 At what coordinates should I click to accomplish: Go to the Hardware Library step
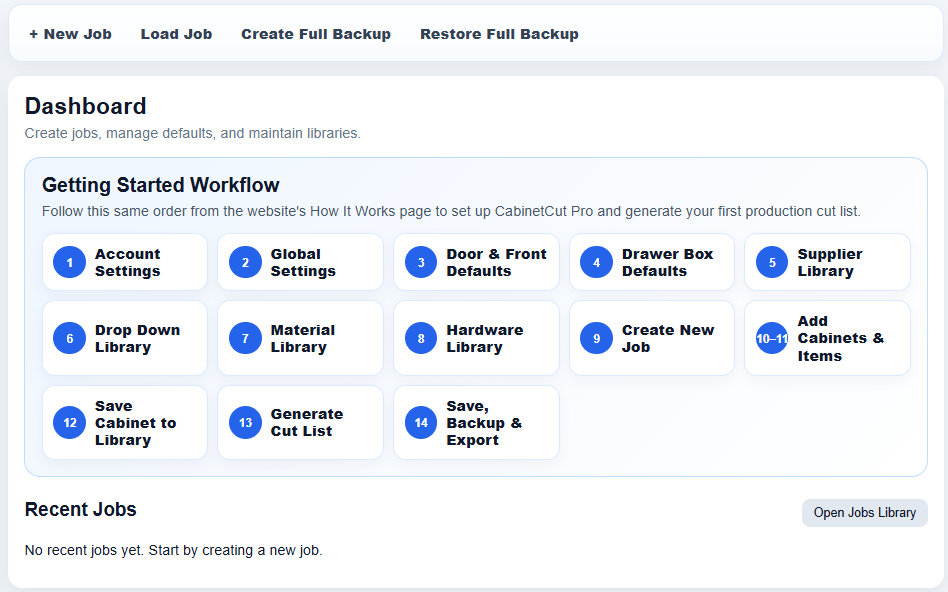pyautogui.click(x=476, y=339)
